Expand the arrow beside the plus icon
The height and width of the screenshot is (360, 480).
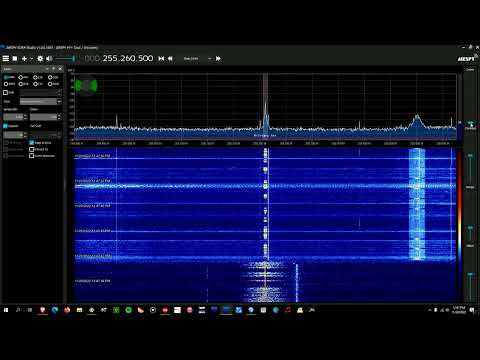[x=31, y=59]
